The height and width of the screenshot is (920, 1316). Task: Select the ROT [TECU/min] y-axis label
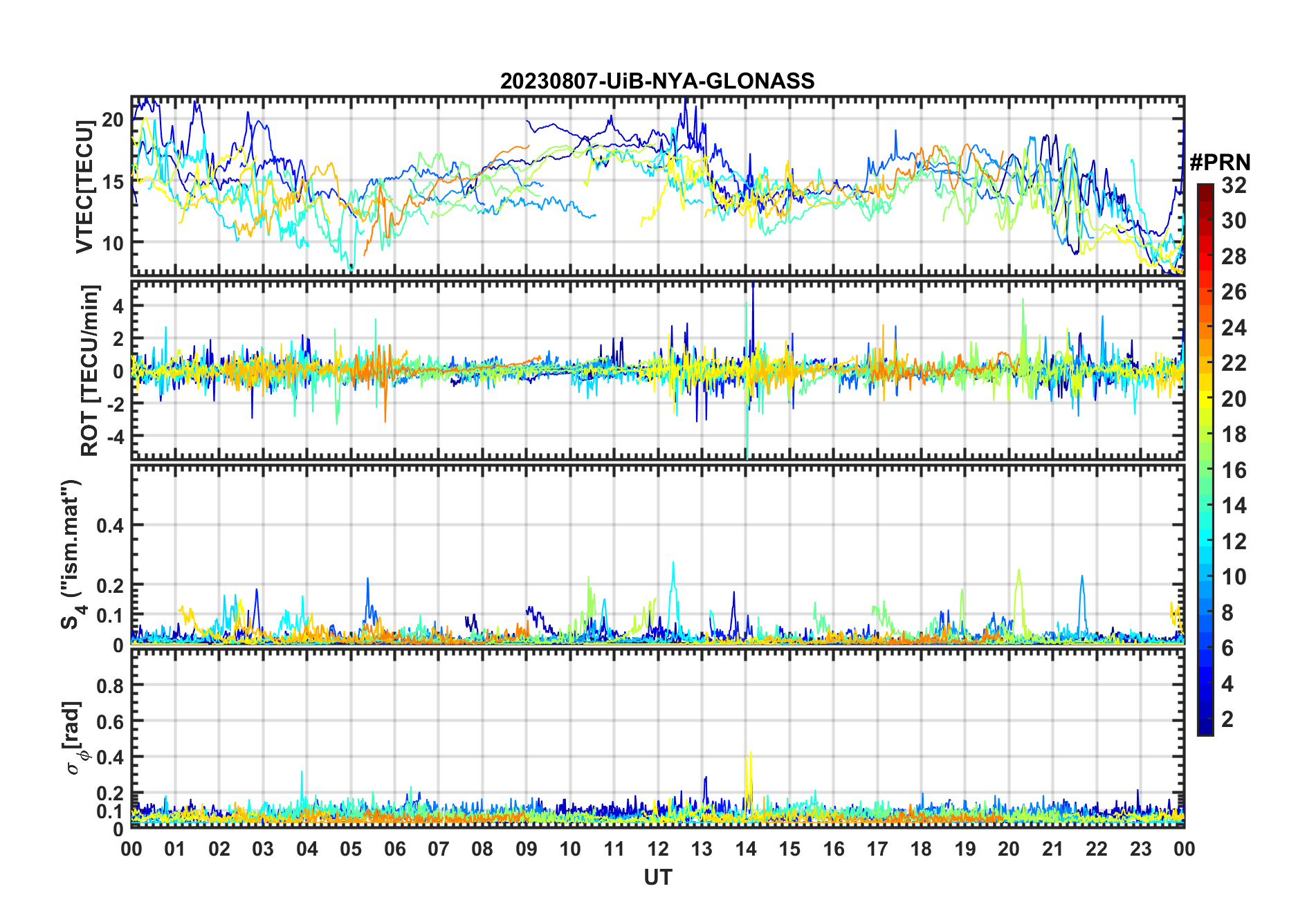(90, 370)
